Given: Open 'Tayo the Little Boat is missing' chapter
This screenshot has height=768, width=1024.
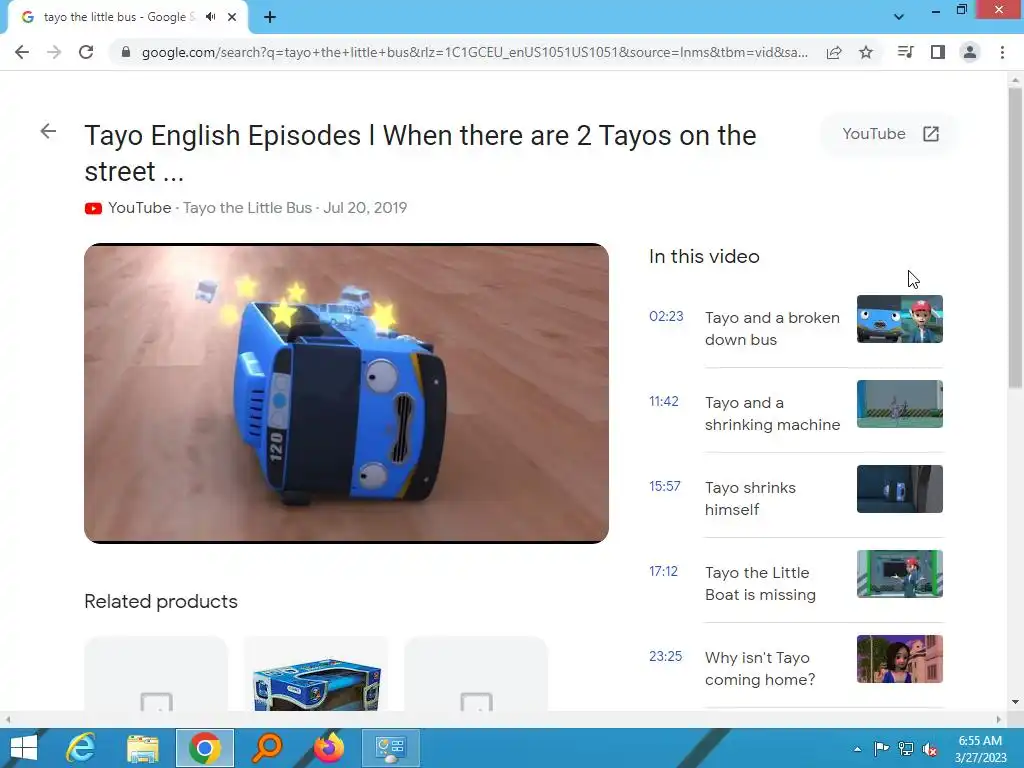Looking at the screenshot, I should tap(760, 583).
